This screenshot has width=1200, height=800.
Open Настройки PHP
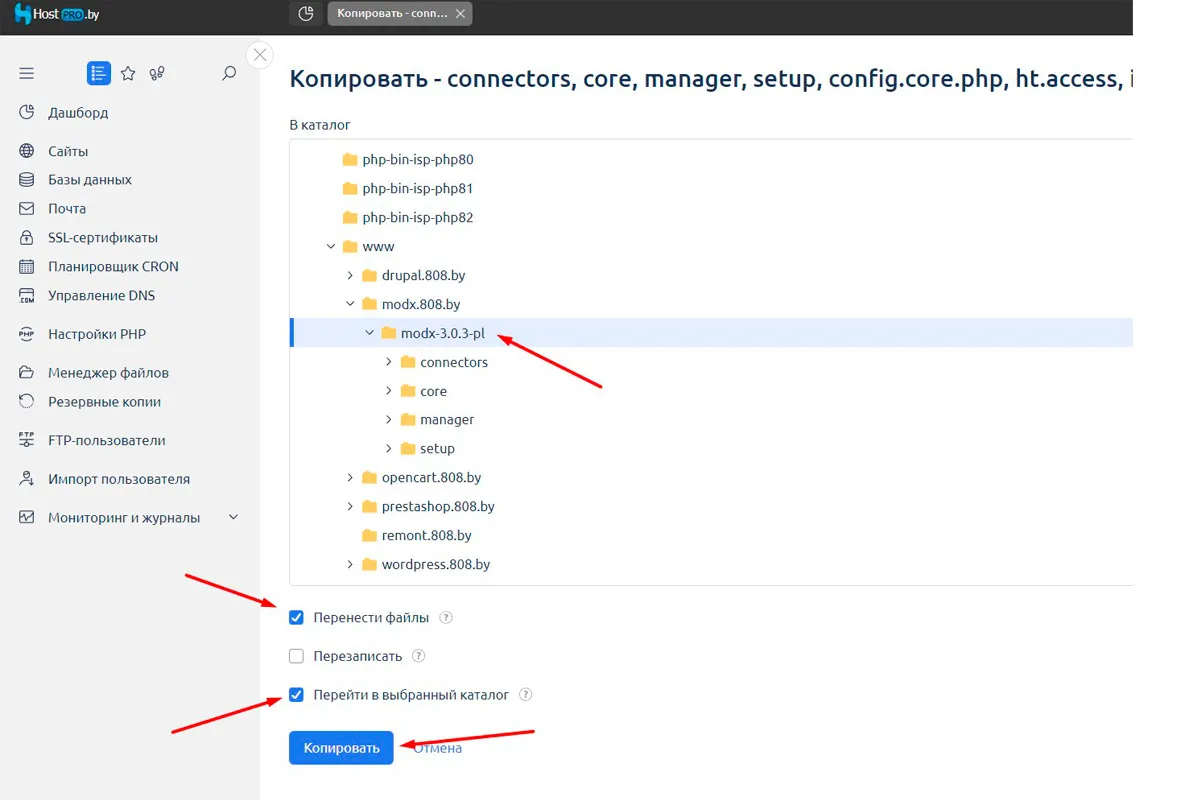97,334
